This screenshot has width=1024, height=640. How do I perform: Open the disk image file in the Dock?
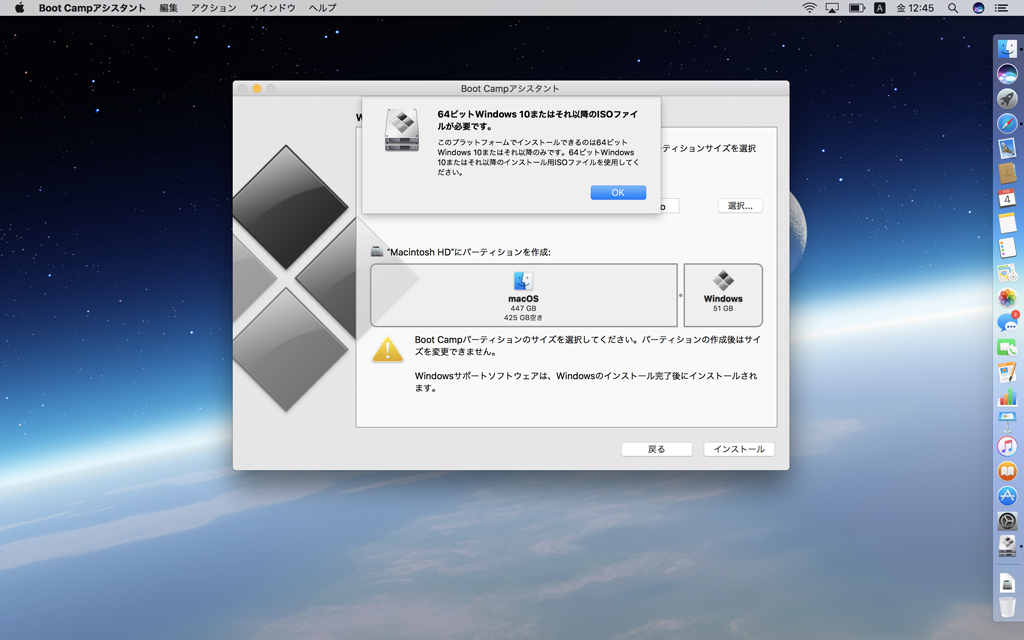1007,582
